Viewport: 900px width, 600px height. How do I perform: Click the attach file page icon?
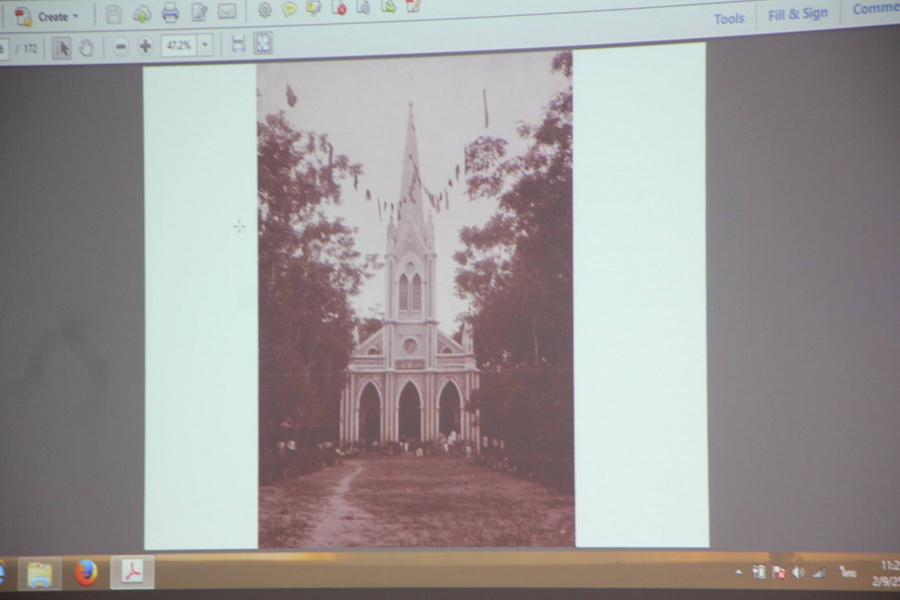pos(364,7)
